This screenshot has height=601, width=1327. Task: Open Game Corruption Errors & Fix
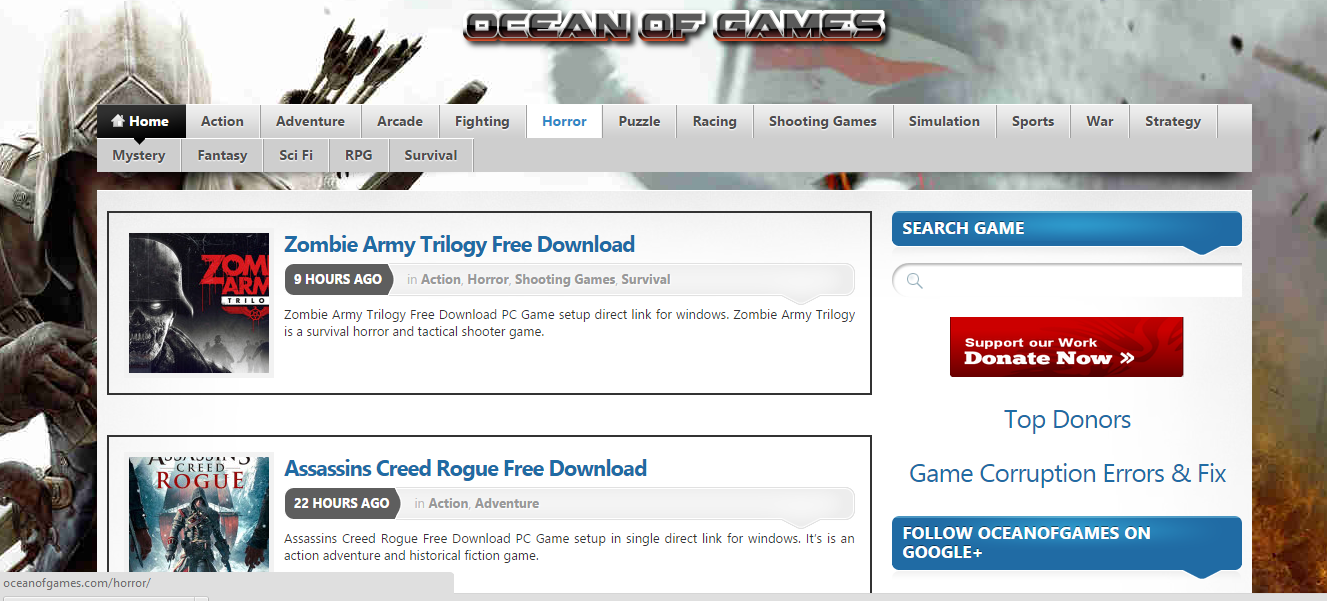[1067, 473]
